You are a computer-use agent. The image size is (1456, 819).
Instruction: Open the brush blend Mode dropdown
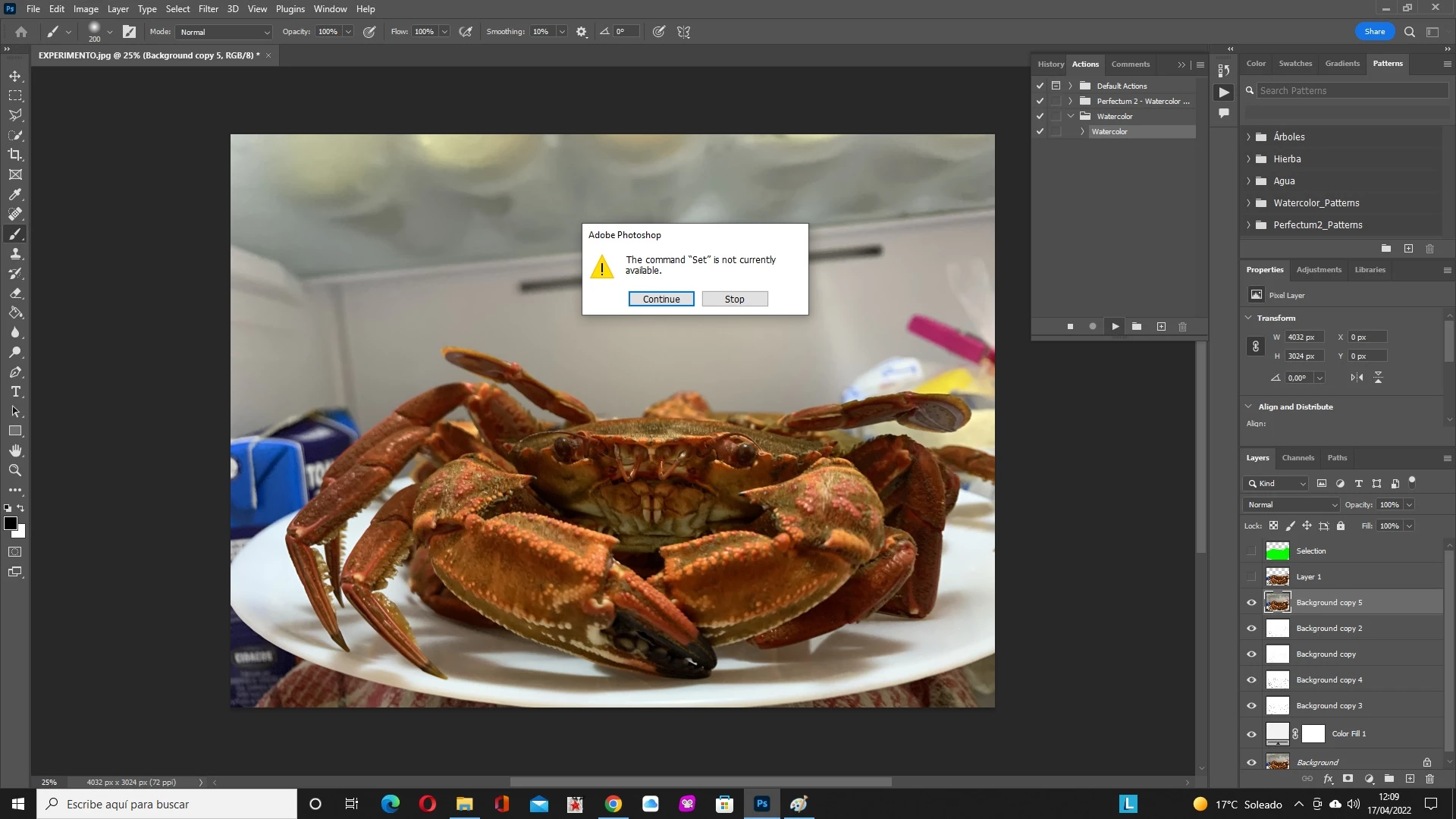pyautogui.click(x=224, y=32)
